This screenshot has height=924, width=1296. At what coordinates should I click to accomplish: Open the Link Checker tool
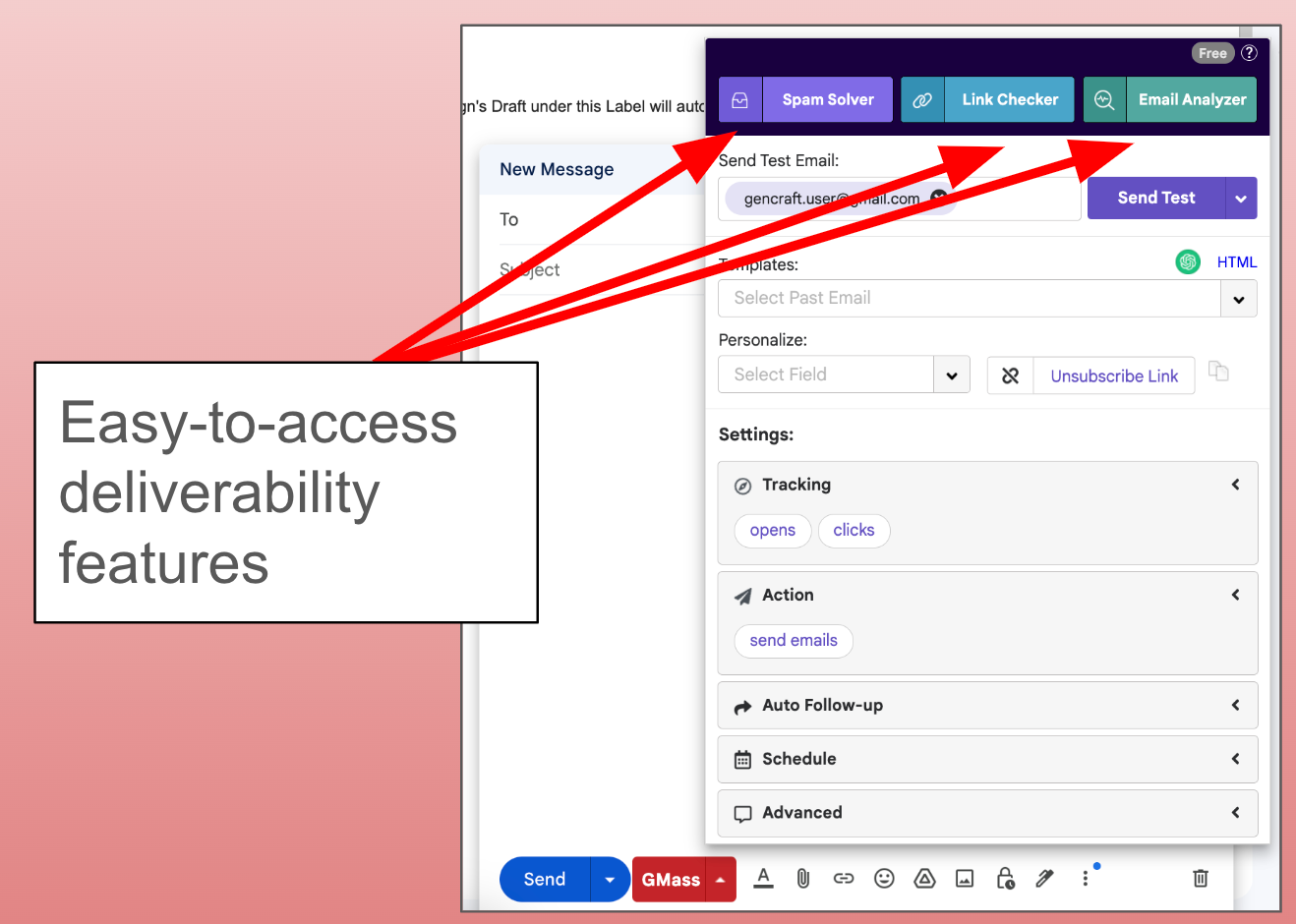tap(1009, 99)
